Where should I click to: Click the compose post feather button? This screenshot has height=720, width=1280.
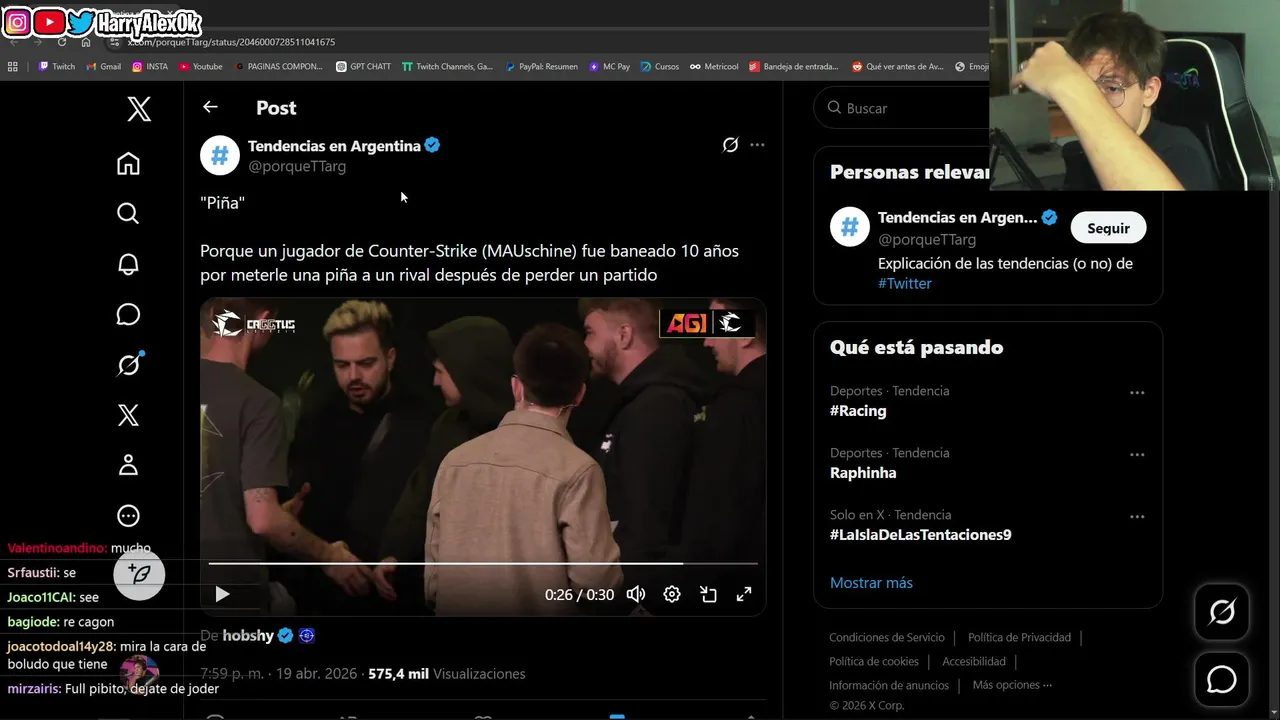pyautogui.click(x=139, y=574)
